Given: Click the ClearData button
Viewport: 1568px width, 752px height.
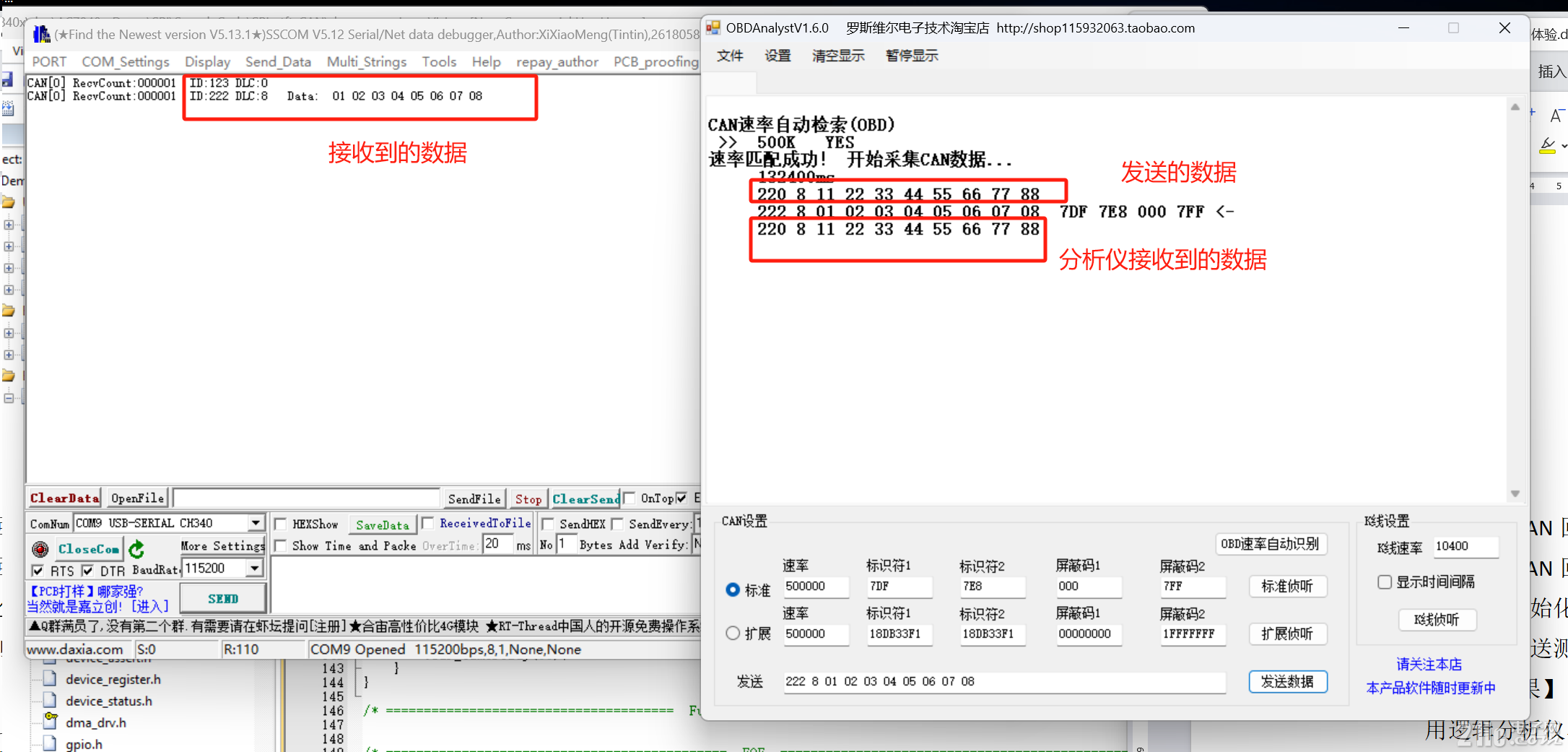Looking at the screenshot, I should 64,498.
